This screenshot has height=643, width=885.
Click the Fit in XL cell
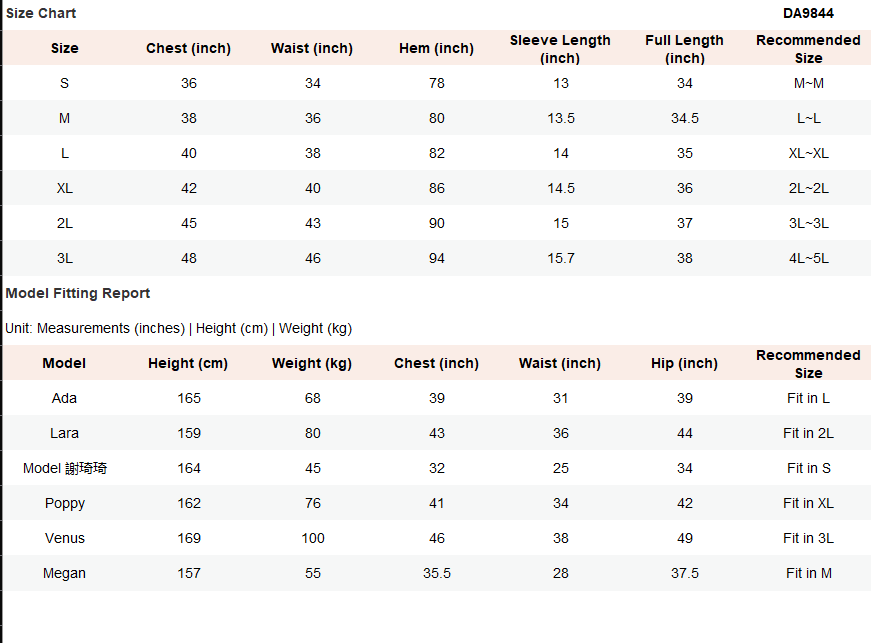(x=808, y=503)
